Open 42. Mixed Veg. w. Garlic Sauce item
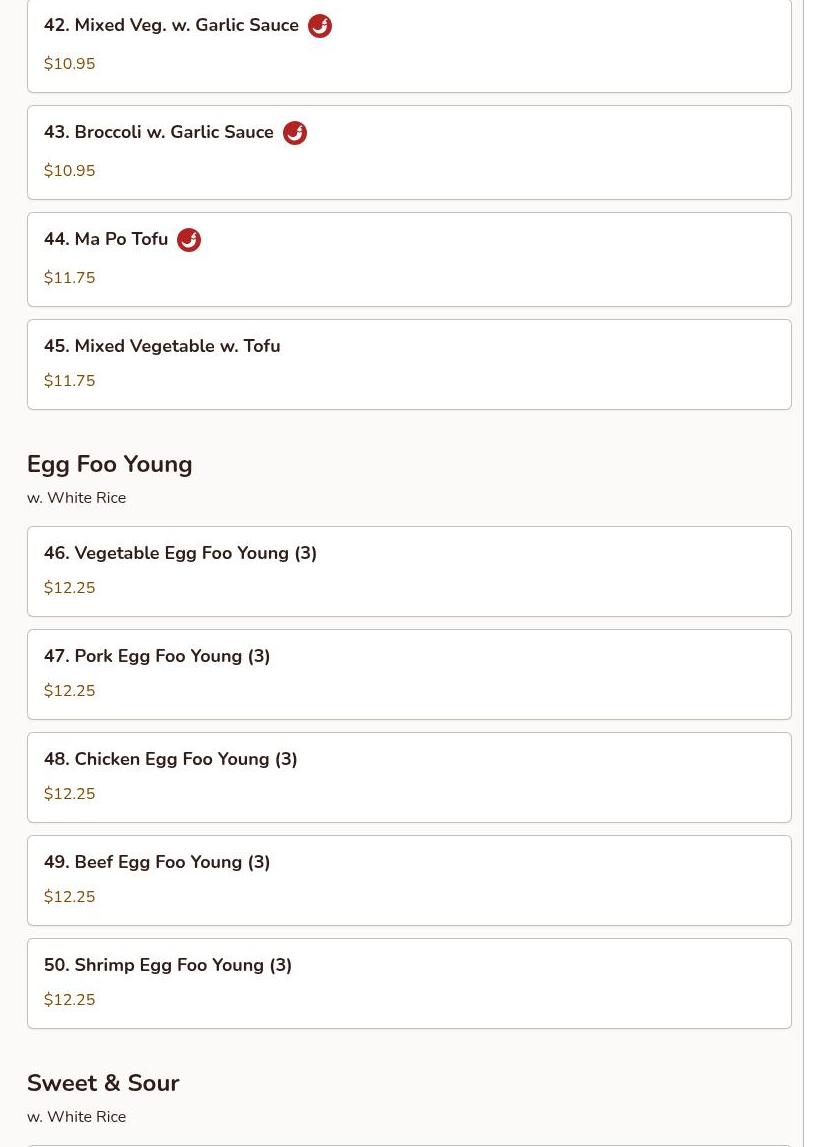 [x=171, y=26]
